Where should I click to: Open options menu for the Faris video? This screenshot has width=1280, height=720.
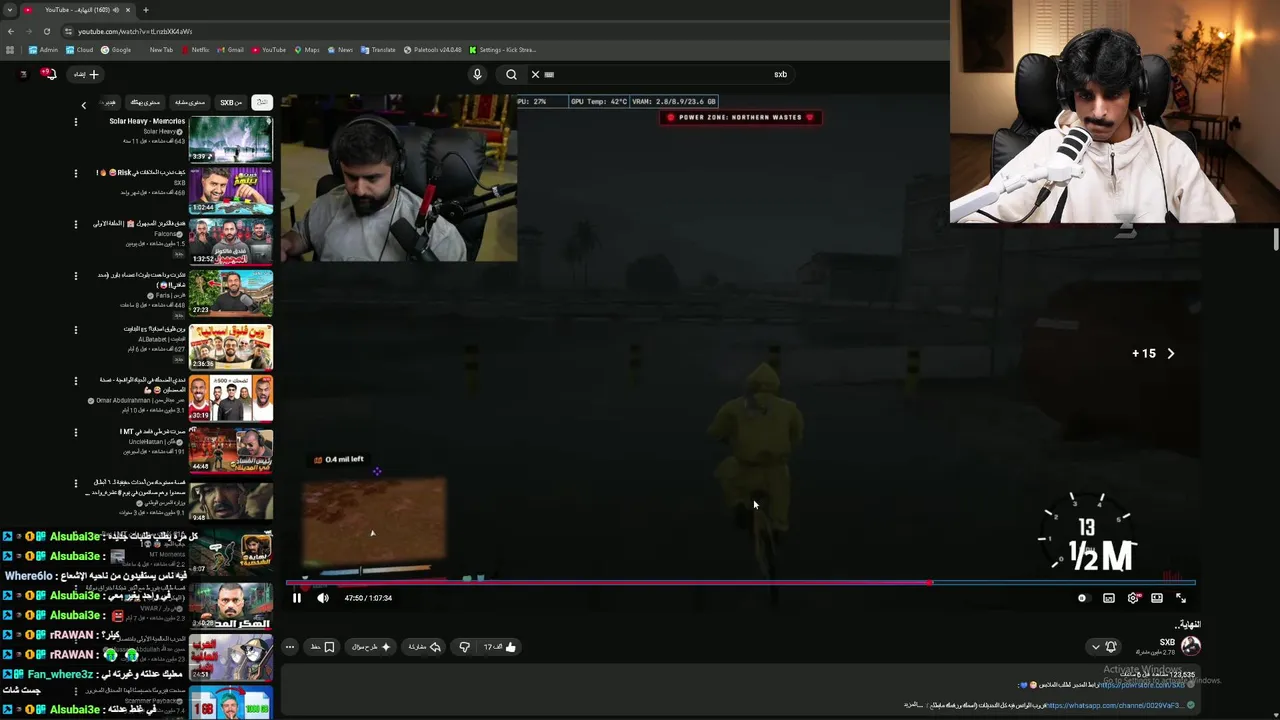click(75, 277)
